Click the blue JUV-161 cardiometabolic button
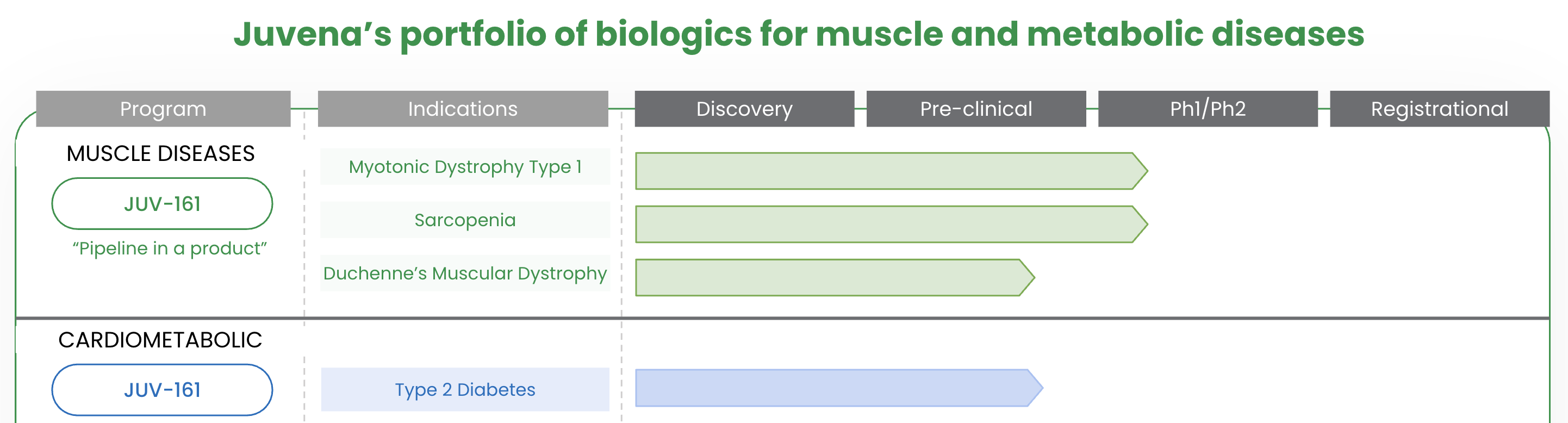1568x423 pixels. pyautogui.click(x=162, y=389)
